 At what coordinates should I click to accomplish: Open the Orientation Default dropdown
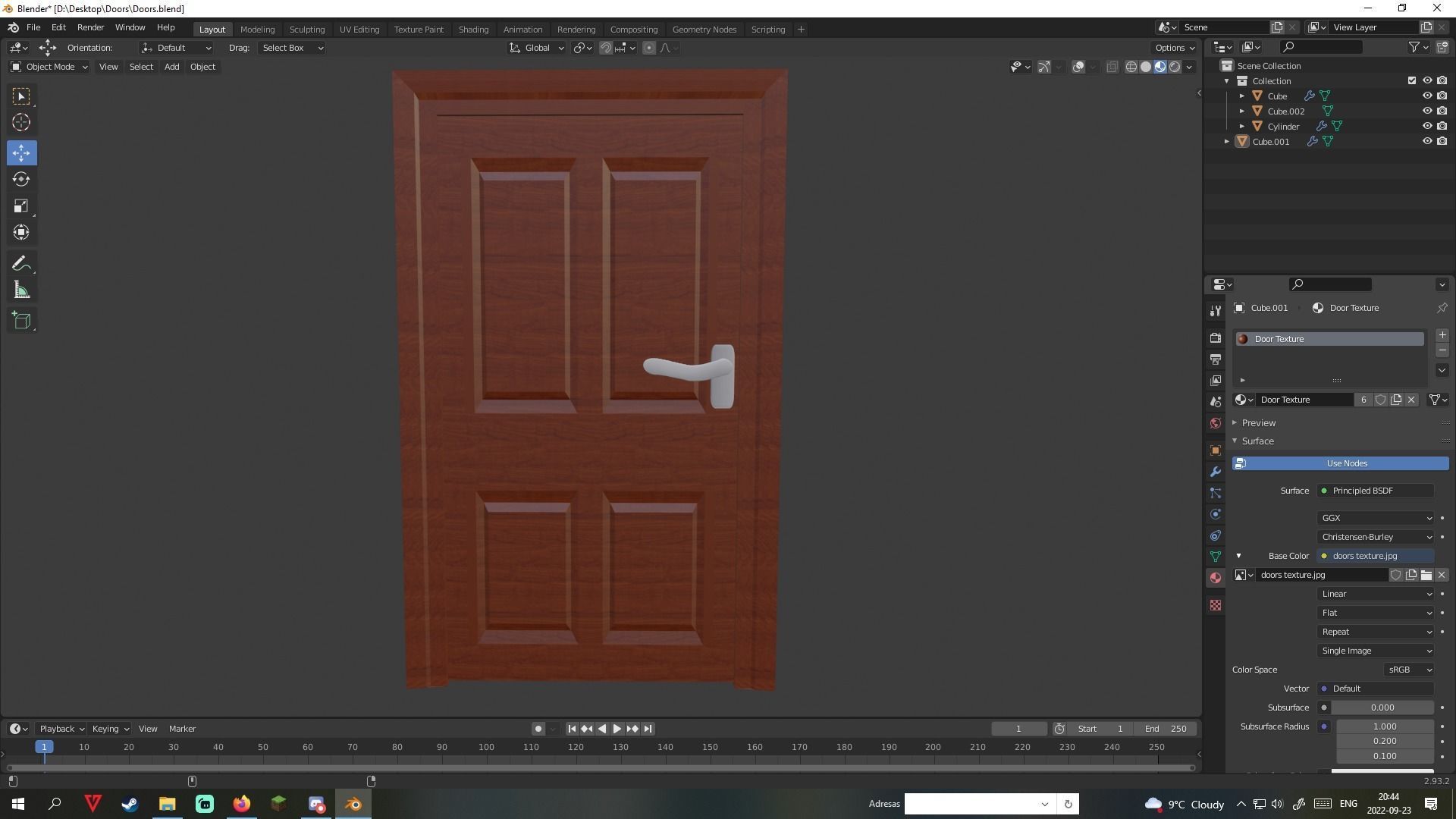pyautogui.click(x=176, y=48)
